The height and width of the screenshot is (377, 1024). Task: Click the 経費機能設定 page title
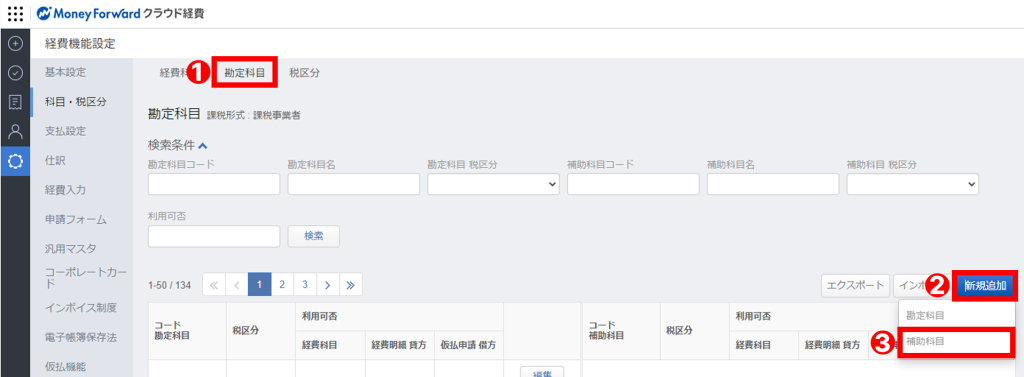click(80, 44)
